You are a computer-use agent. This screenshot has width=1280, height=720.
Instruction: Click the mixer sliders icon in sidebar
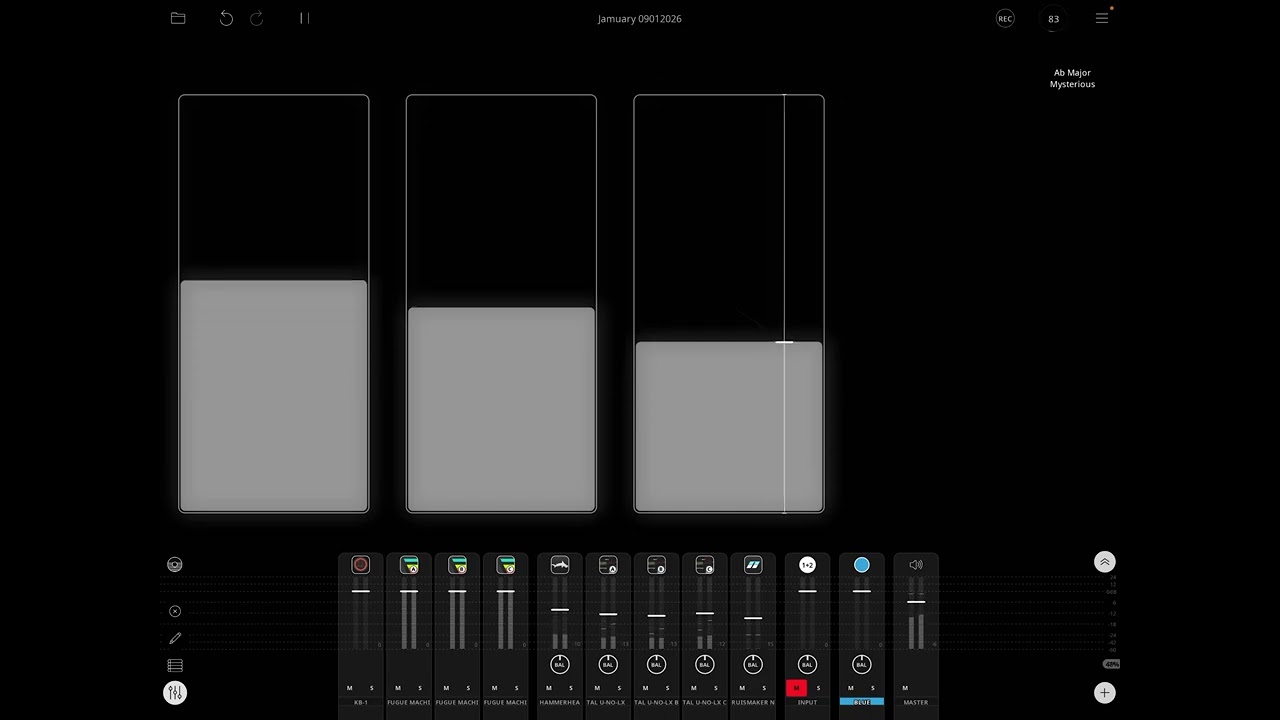click(x=175, y=692)
